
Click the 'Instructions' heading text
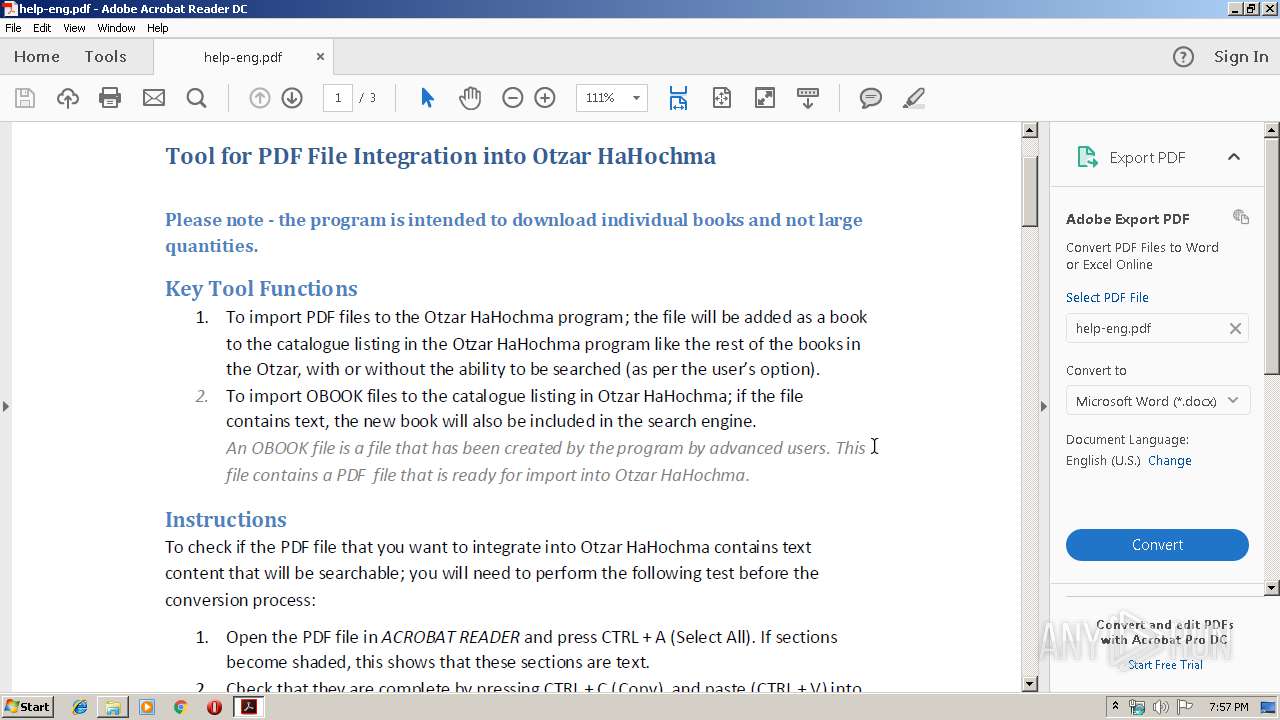(x=226, y=520)
